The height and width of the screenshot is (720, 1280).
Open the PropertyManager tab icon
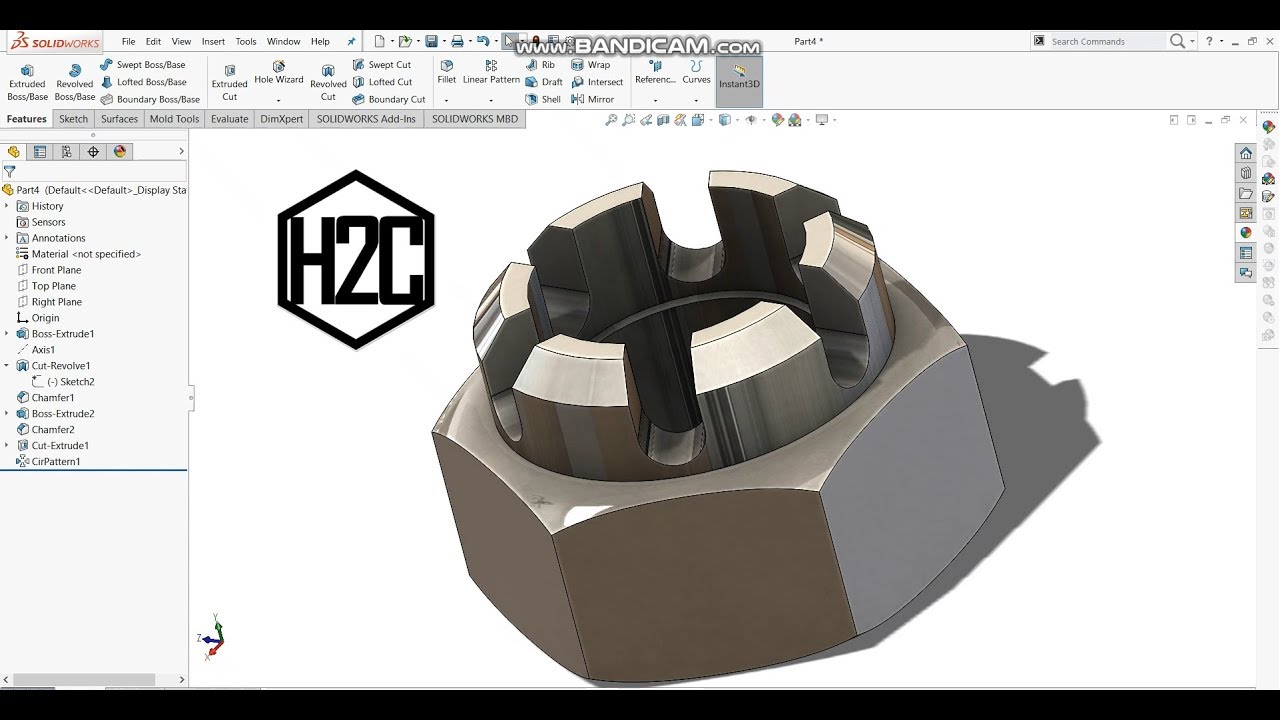(40, 152)
